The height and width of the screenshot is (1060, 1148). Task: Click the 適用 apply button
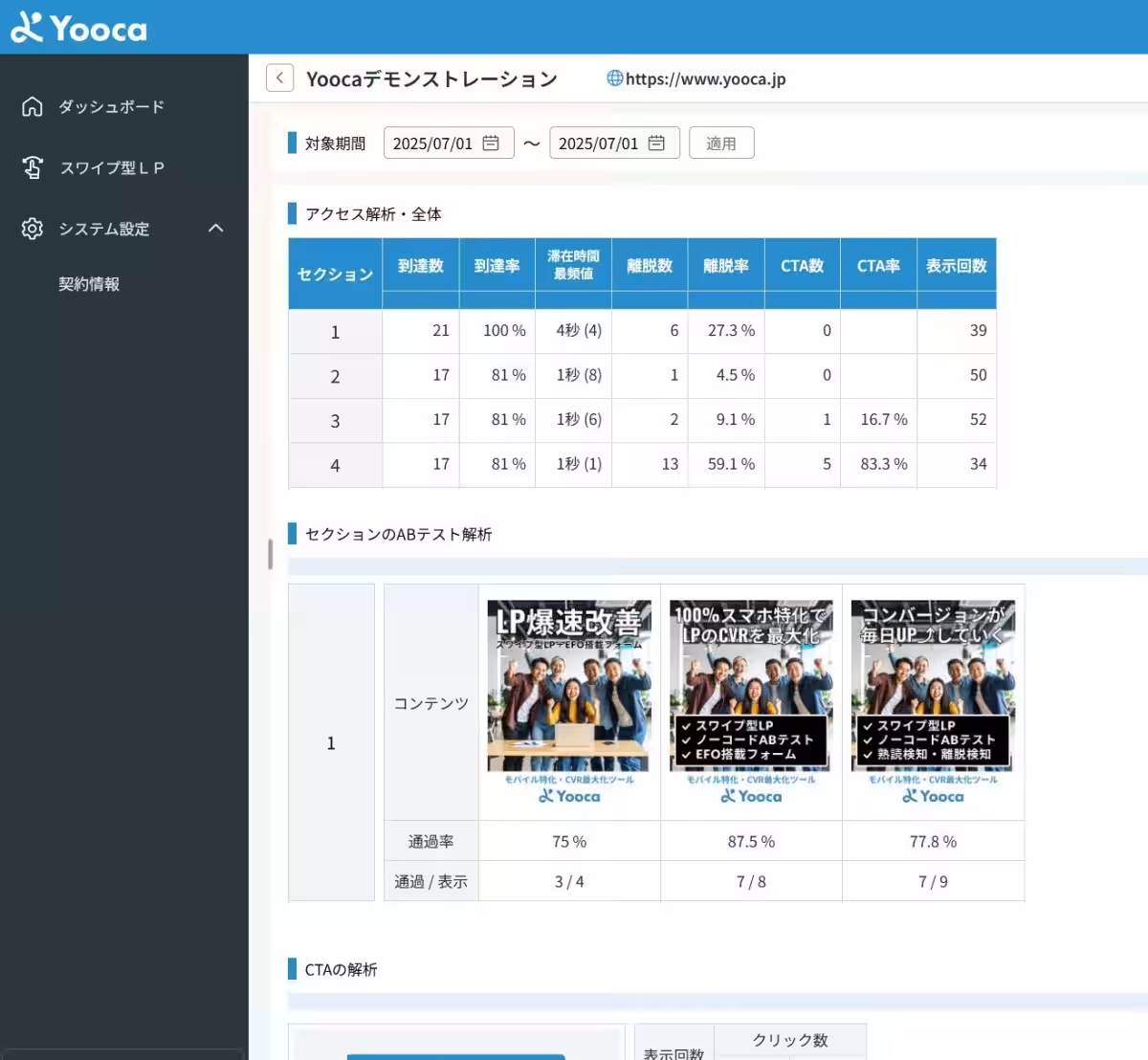pyautogui.click(x=721, y=144)
